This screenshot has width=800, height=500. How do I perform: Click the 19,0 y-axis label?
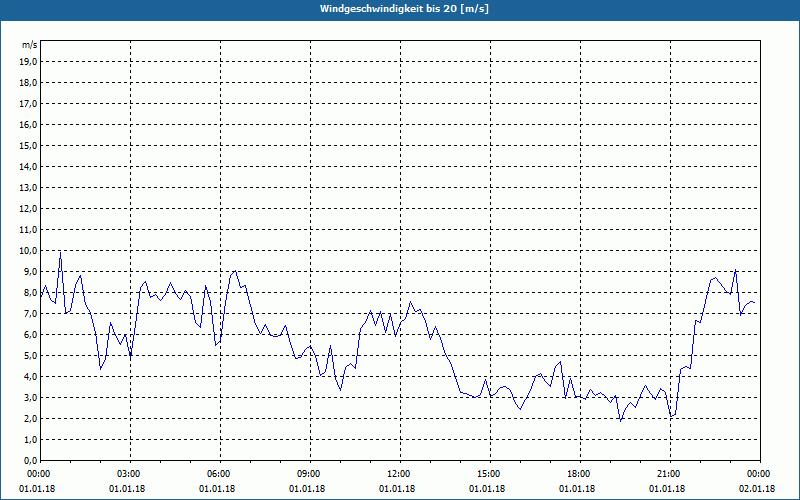pyautogui.click(x=28, y=62)
